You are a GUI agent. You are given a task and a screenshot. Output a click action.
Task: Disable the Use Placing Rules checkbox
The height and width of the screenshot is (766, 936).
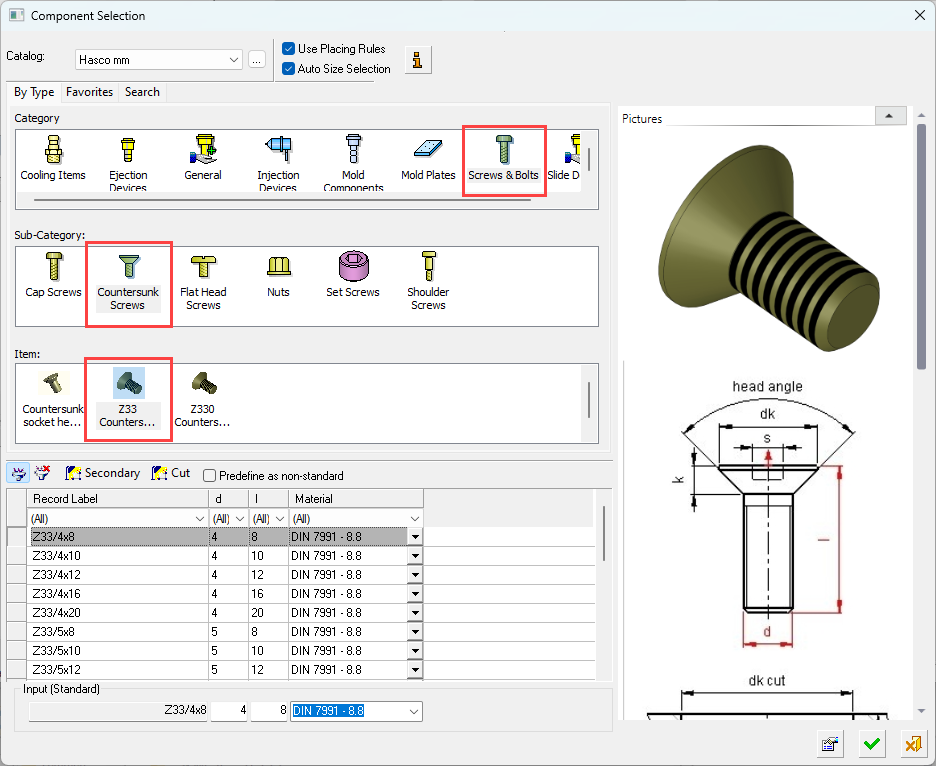pyautogui.click(x=288, y=49)
